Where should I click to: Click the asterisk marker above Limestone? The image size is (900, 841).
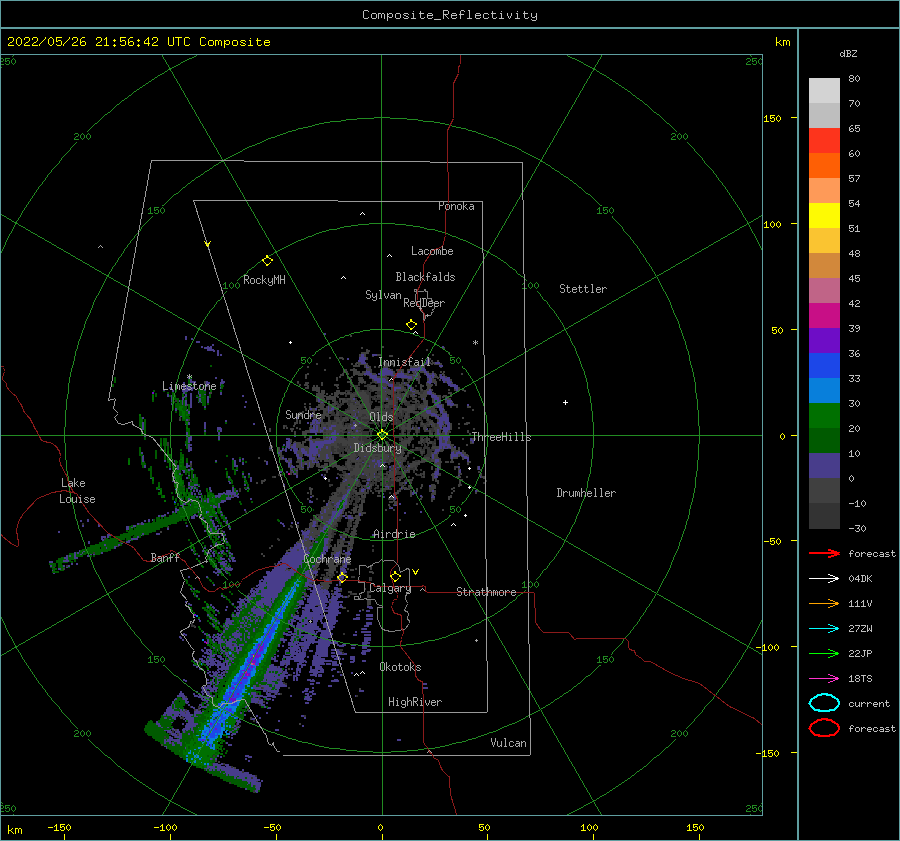pyautogui.click(x=189, y=377)
